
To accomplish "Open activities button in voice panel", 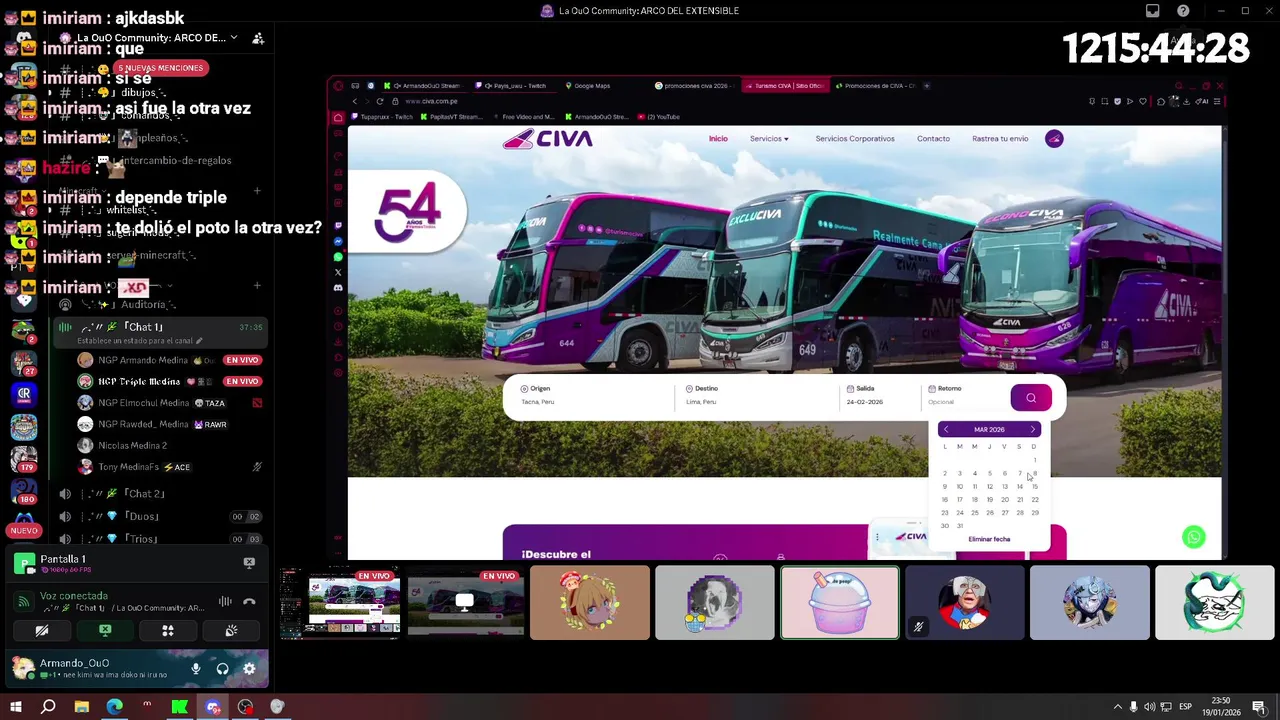I will pos(168,631).
